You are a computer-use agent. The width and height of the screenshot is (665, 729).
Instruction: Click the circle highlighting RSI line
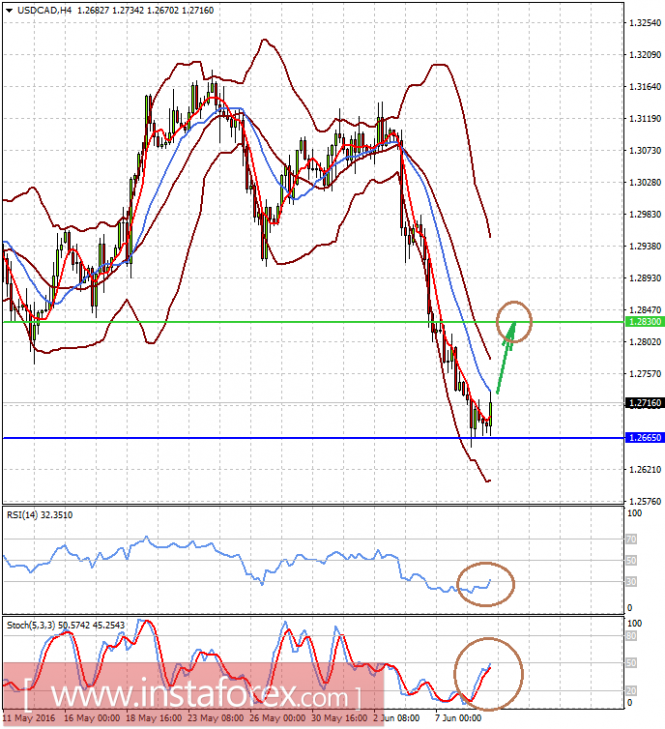[485, 584]
